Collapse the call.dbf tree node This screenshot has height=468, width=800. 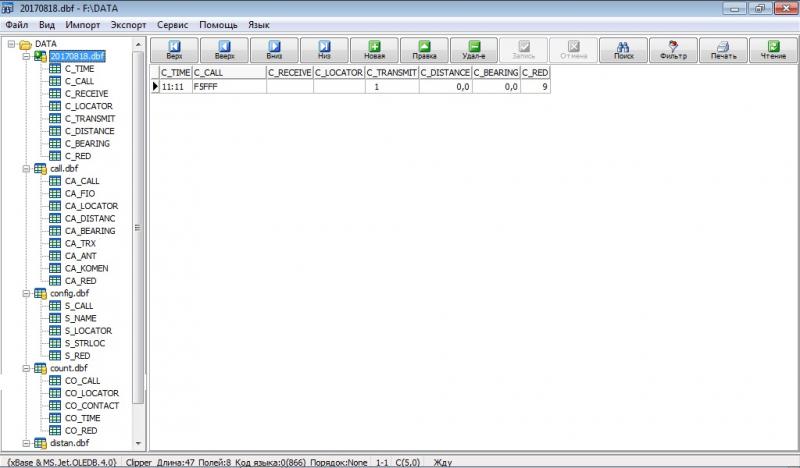[x=25, y=169]
